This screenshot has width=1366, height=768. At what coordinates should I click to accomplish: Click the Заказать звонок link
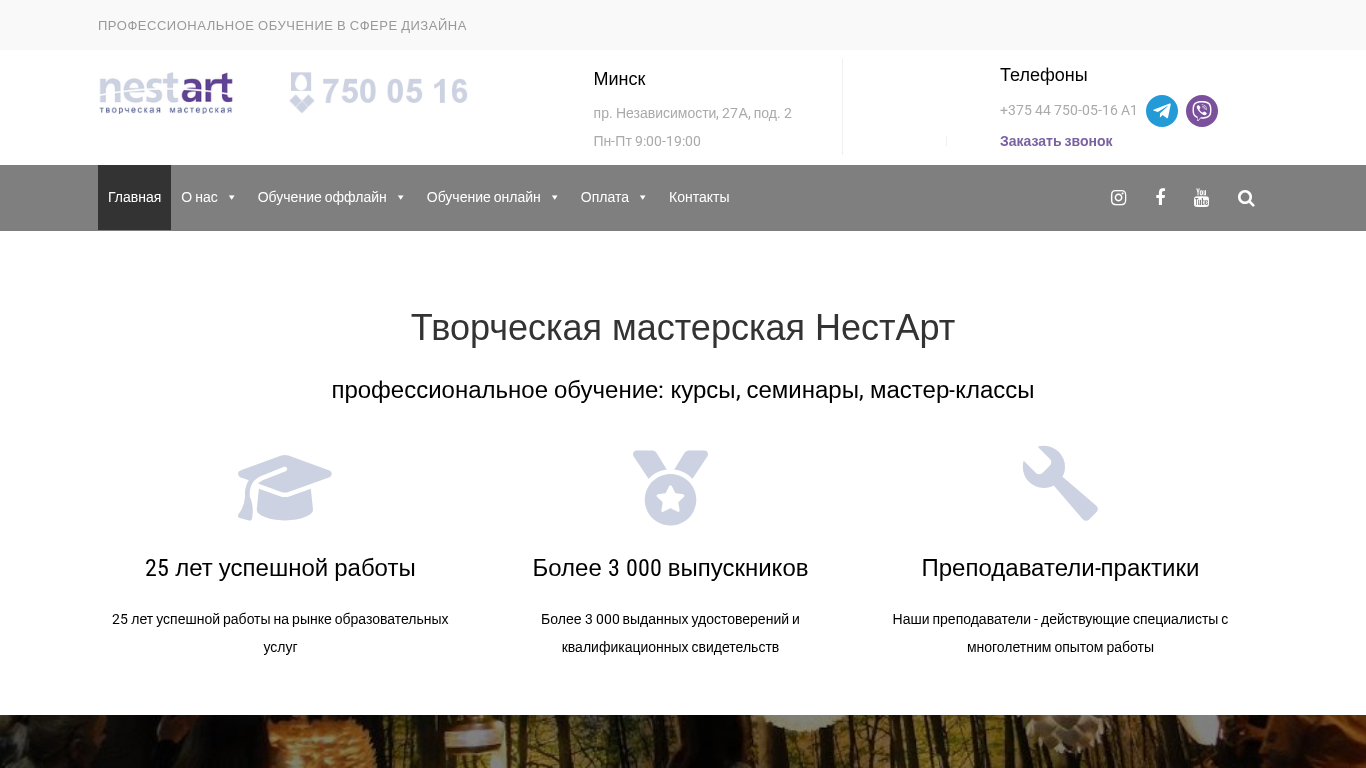point(1056,141)
